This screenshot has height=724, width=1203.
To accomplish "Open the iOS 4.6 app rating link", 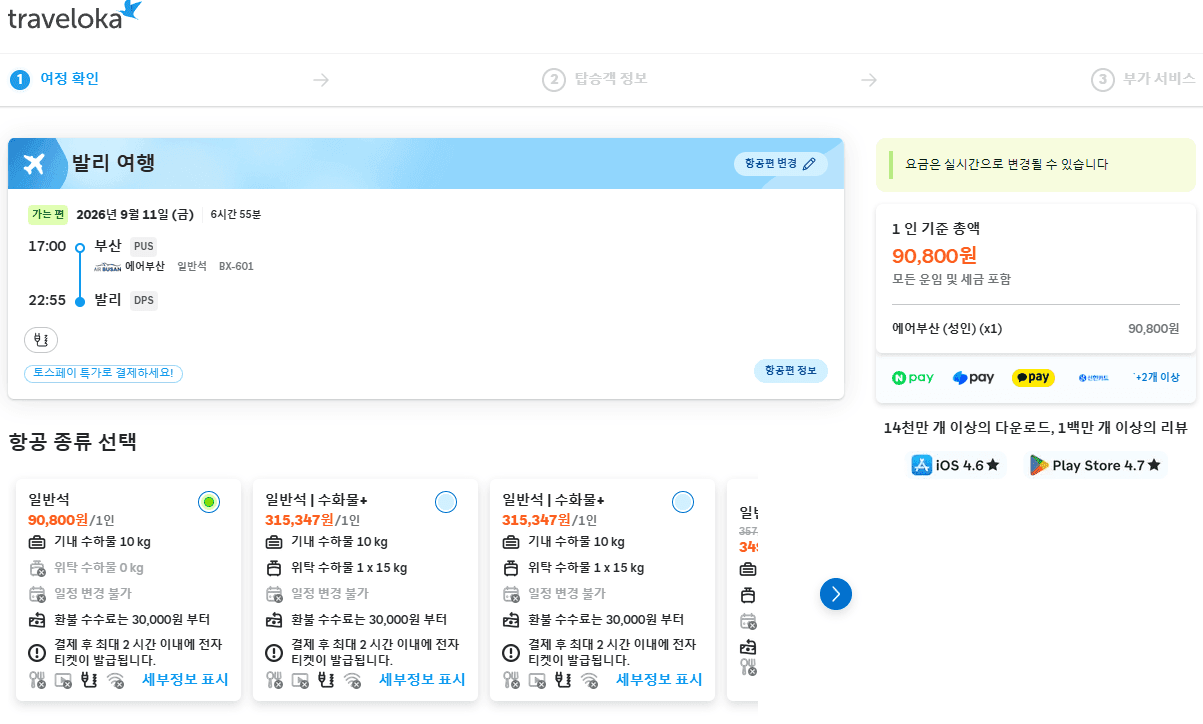I will click(955, 465).
